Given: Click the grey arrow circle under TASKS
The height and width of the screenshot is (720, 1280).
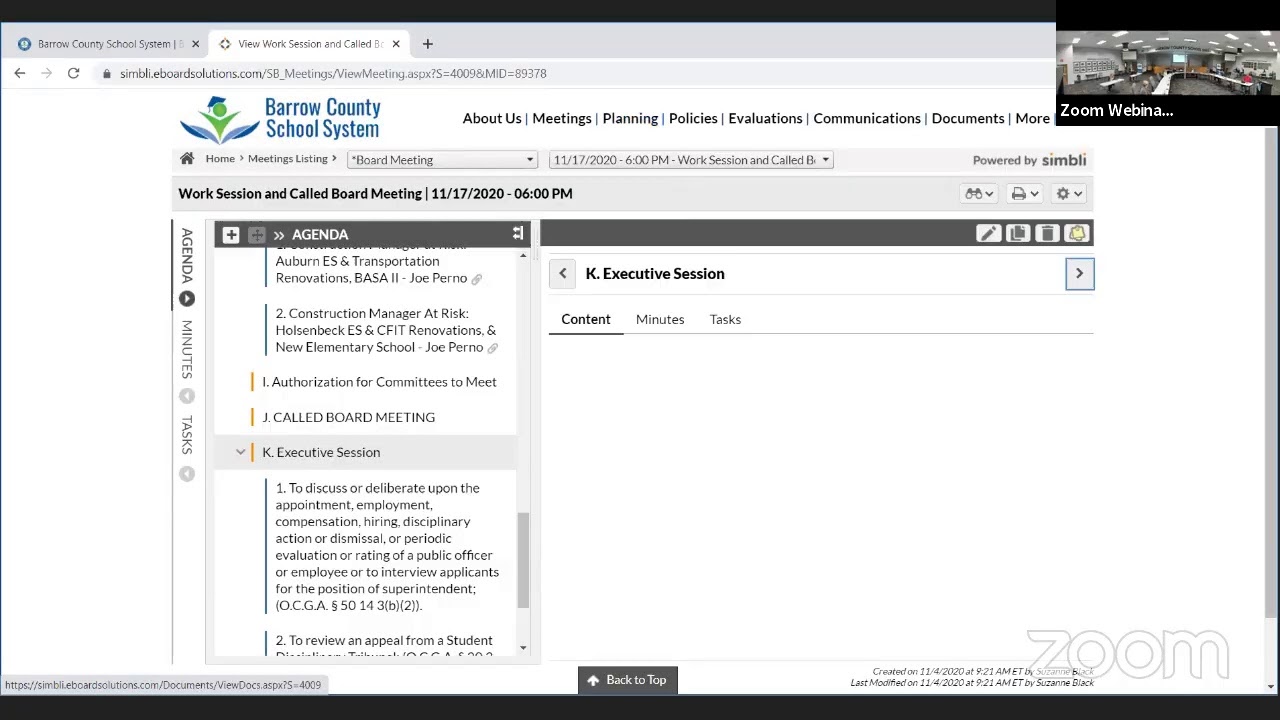Looking at the screenshot, I should pyautogui.click(x=187, y=474).
